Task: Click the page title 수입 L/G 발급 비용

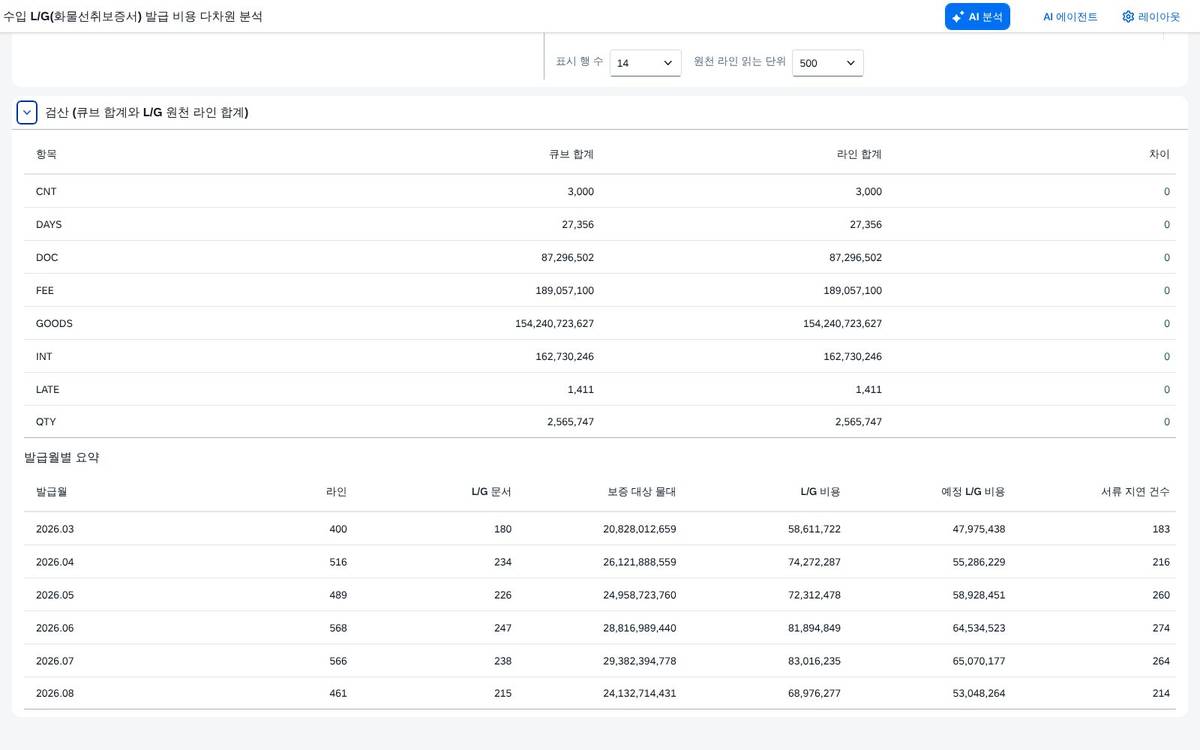Action: point(133,17)
